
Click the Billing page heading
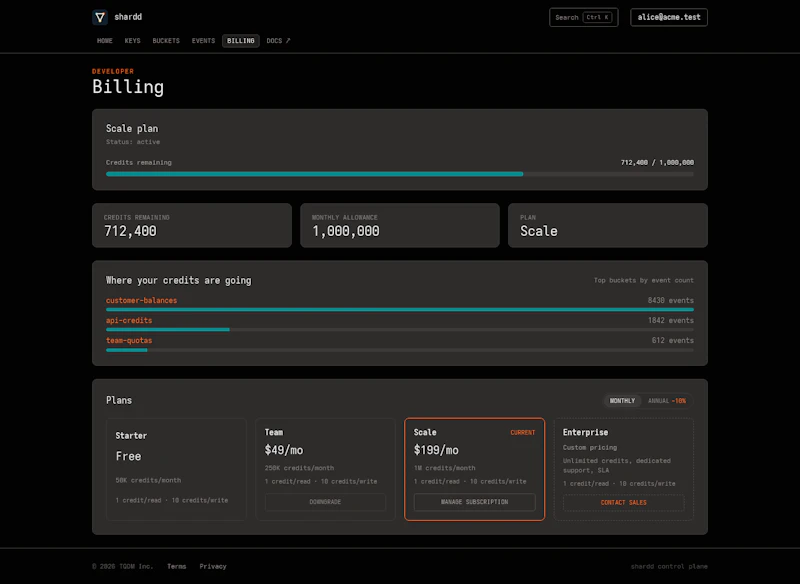point(128,87)
